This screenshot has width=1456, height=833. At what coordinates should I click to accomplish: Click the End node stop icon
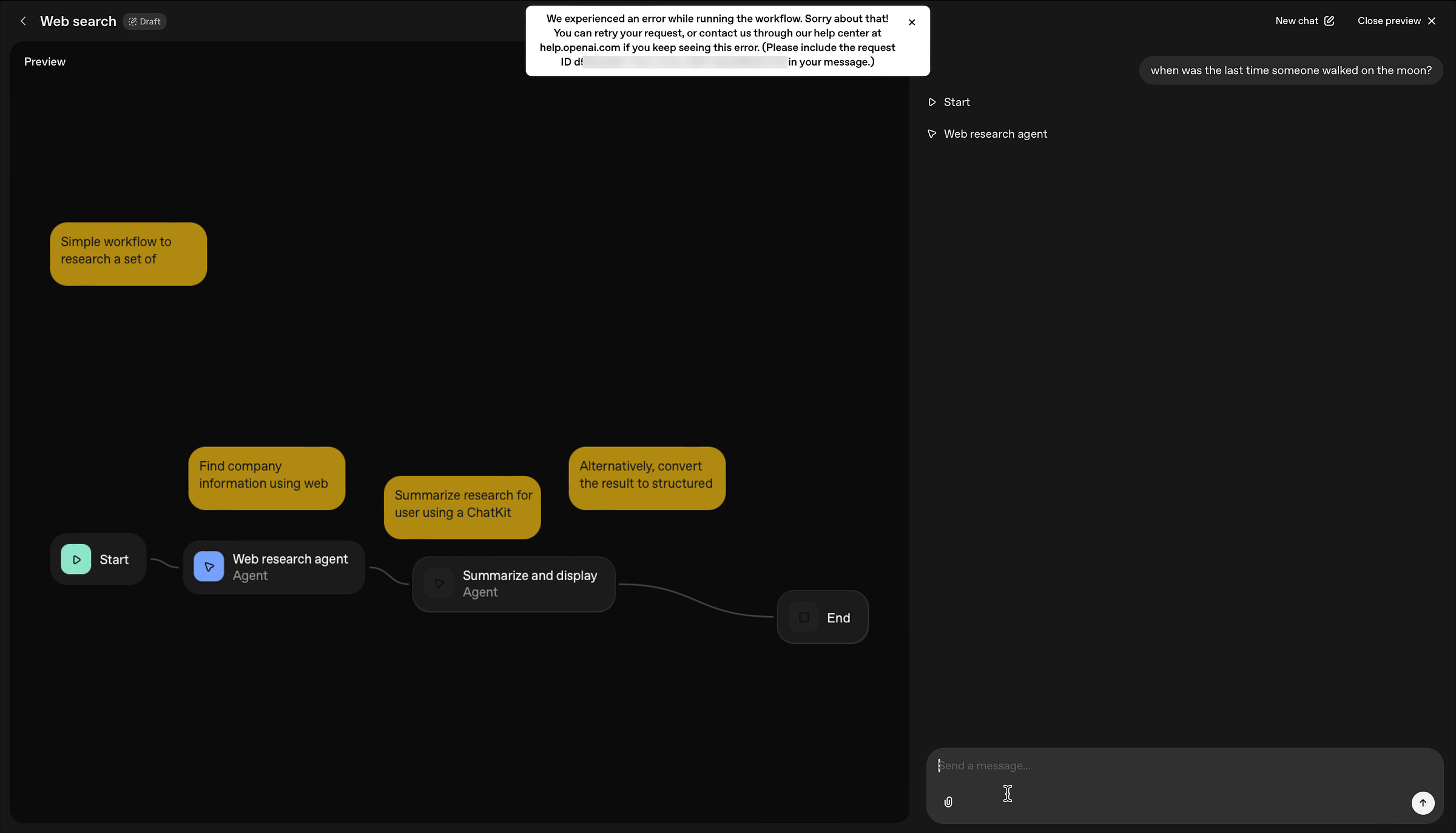click(804, 618)
